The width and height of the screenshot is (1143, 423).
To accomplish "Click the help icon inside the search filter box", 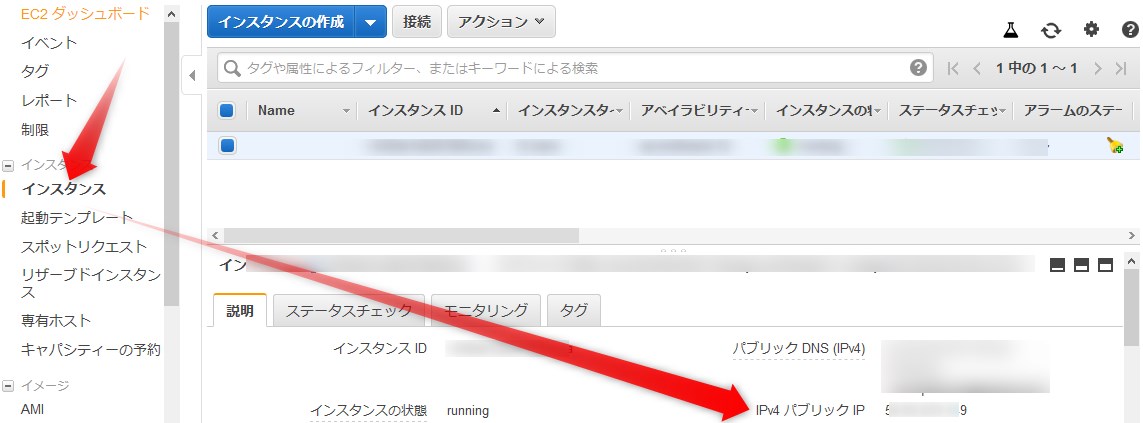I will click(x=918, y=68).
